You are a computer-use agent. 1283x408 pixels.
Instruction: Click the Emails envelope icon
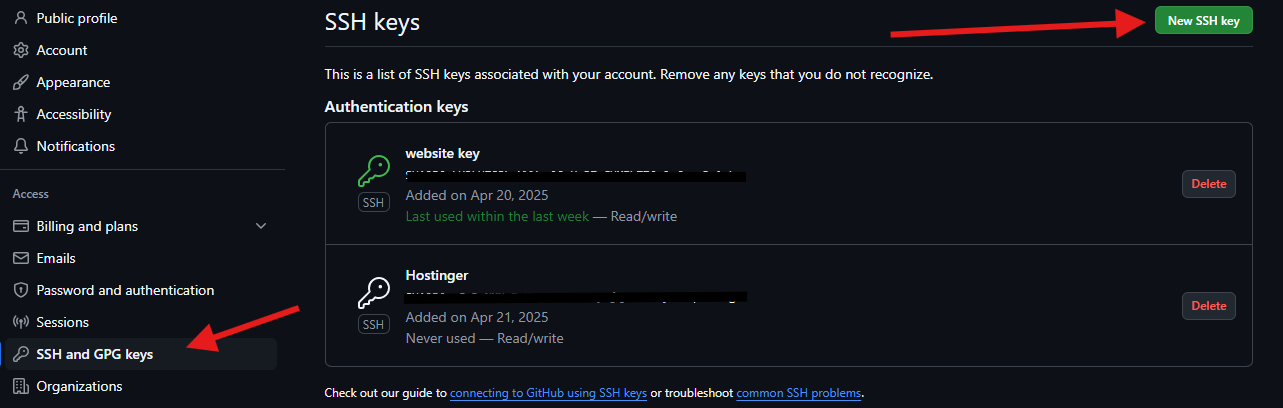click(20, 258)
